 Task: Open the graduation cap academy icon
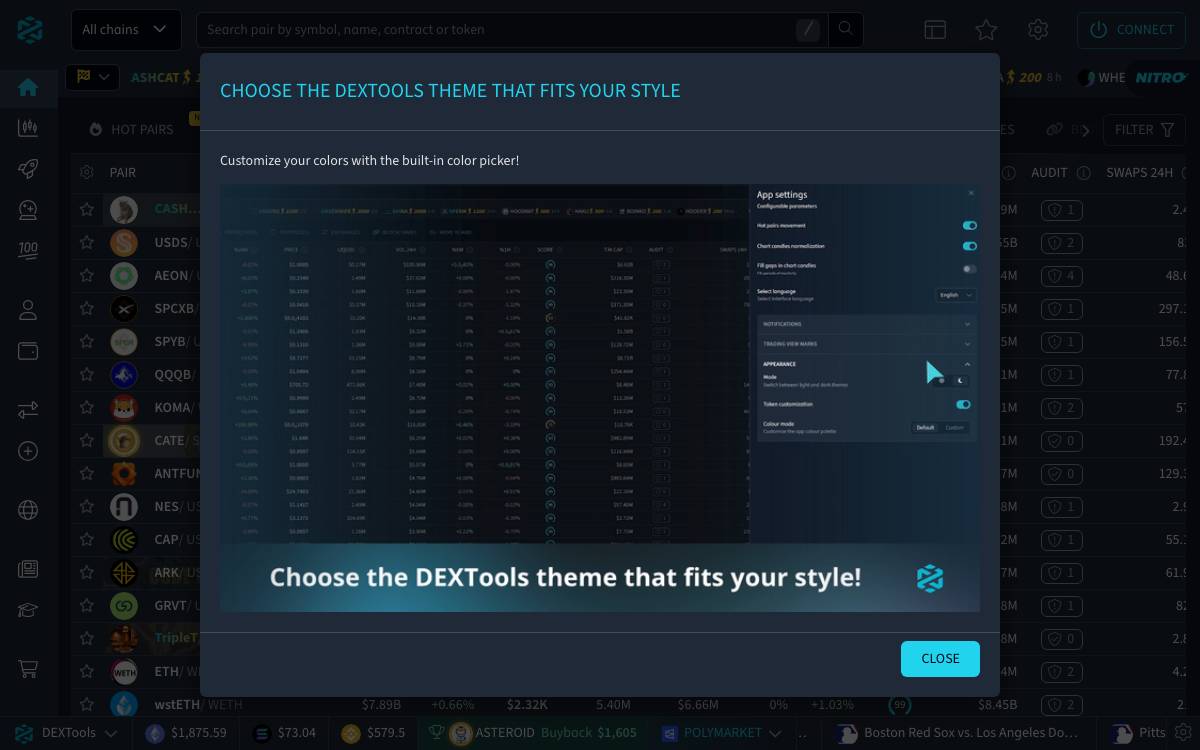click(28, 610)
